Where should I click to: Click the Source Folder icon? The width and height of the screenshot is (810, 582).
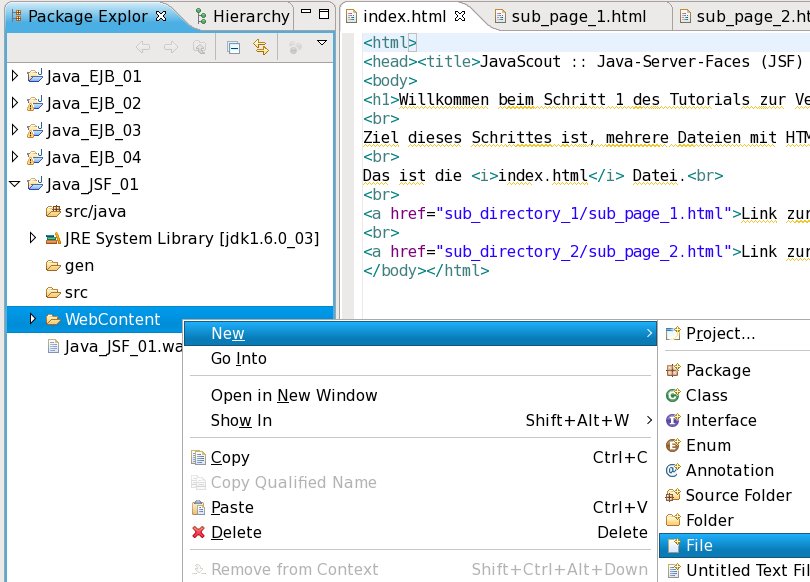(x=673, y=496)
